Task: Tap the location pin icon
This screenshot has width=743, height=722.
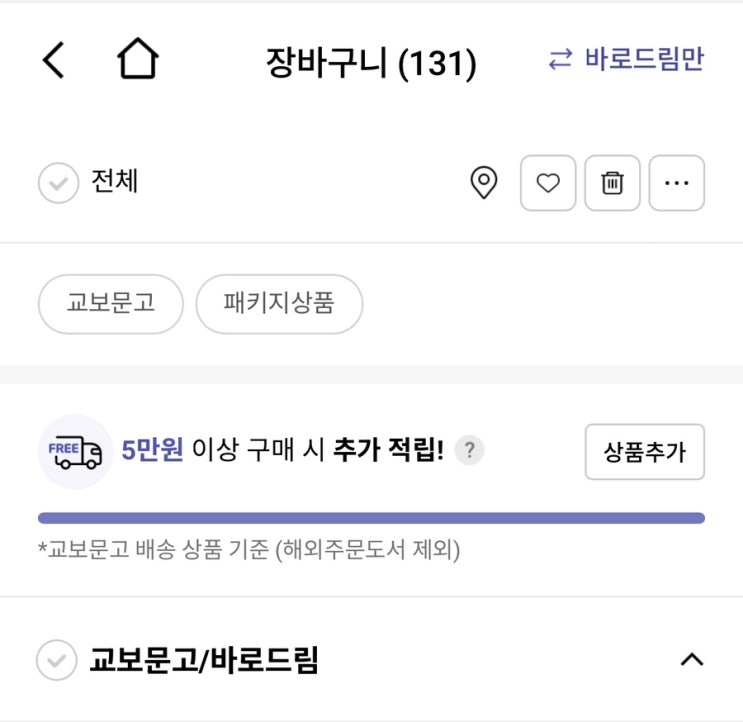Action: (x=483, y=182)
